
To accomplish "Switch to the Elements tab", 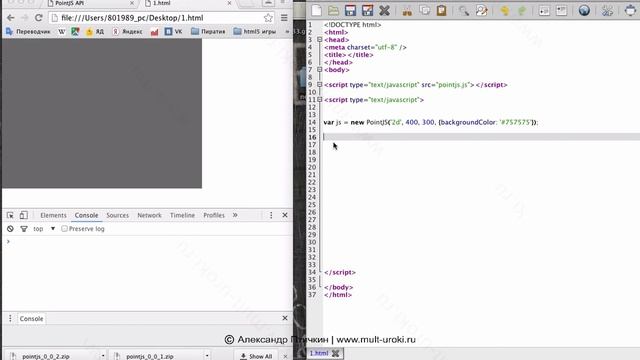I will (x=53, y=215).
